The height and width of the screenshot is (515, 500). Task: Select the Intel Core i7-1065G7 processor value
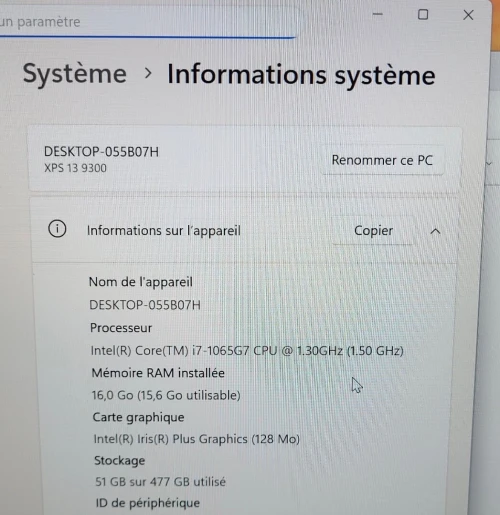tap(247, 351)
